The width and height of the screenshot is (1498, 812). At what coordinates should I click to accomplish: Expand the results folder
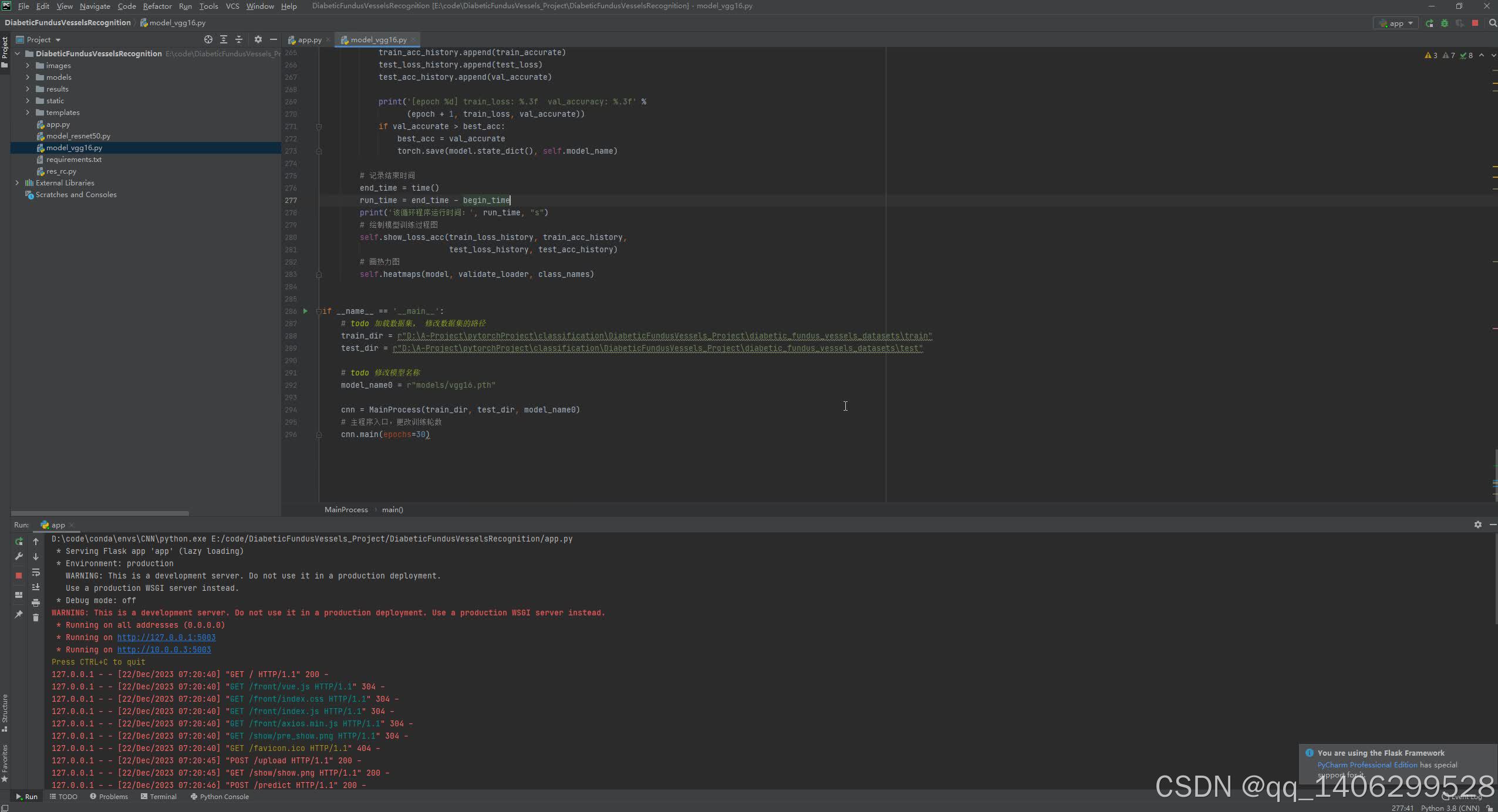click(28, 89)
